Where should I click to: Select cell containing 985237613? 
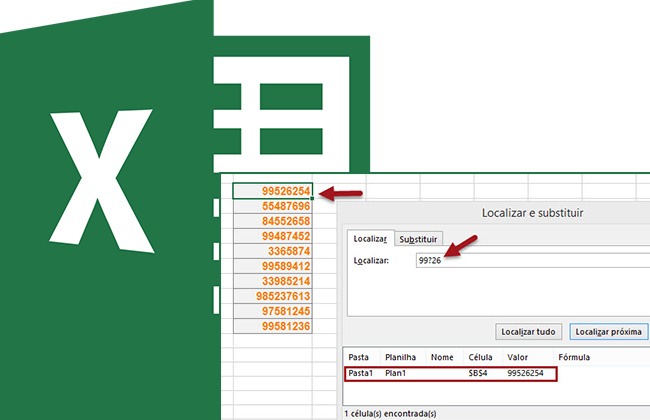point(273,296)
